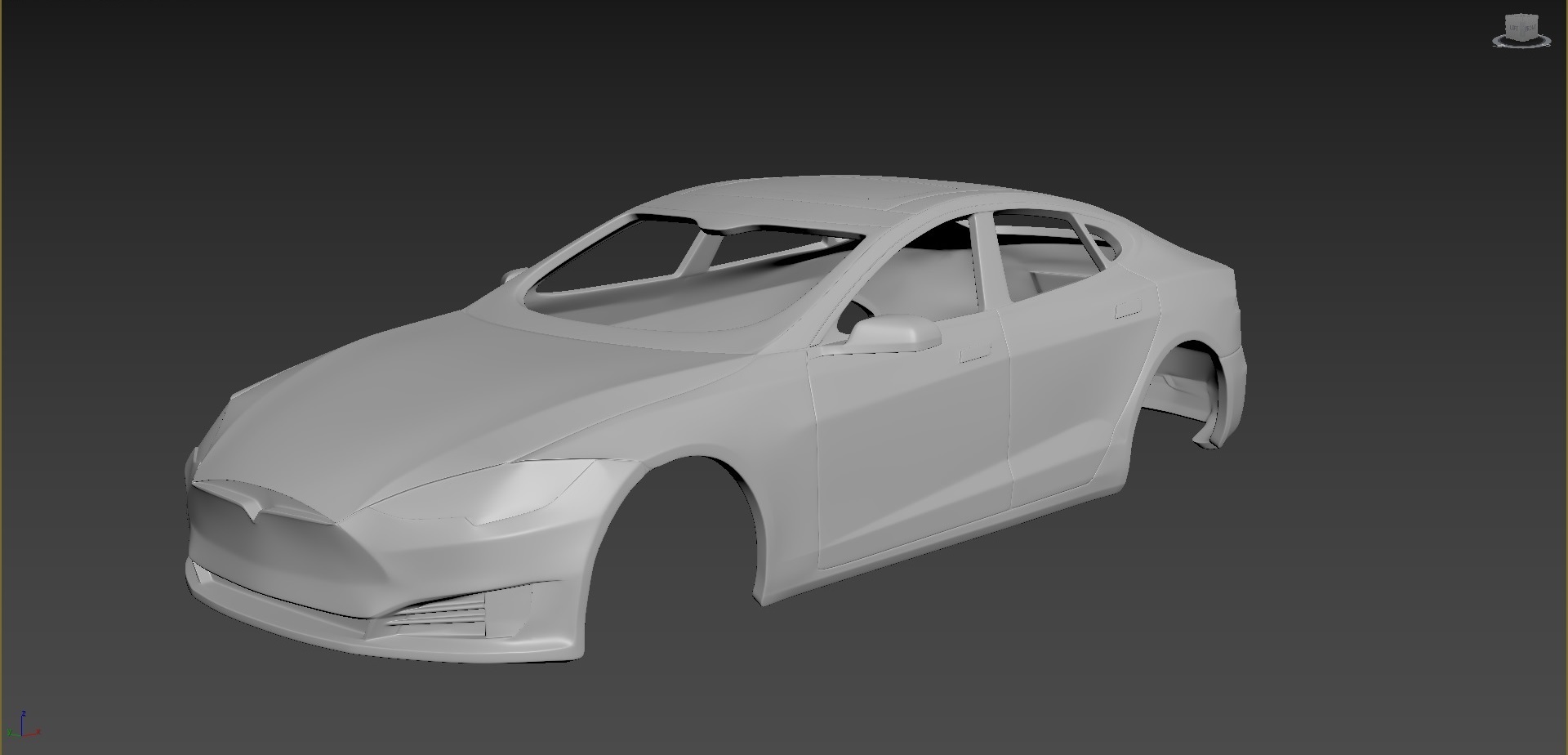Click the edge between LEFT and FRONT ViewCube faces
The width and height of the screenshot is (1568, 755).
point(1521,28)
